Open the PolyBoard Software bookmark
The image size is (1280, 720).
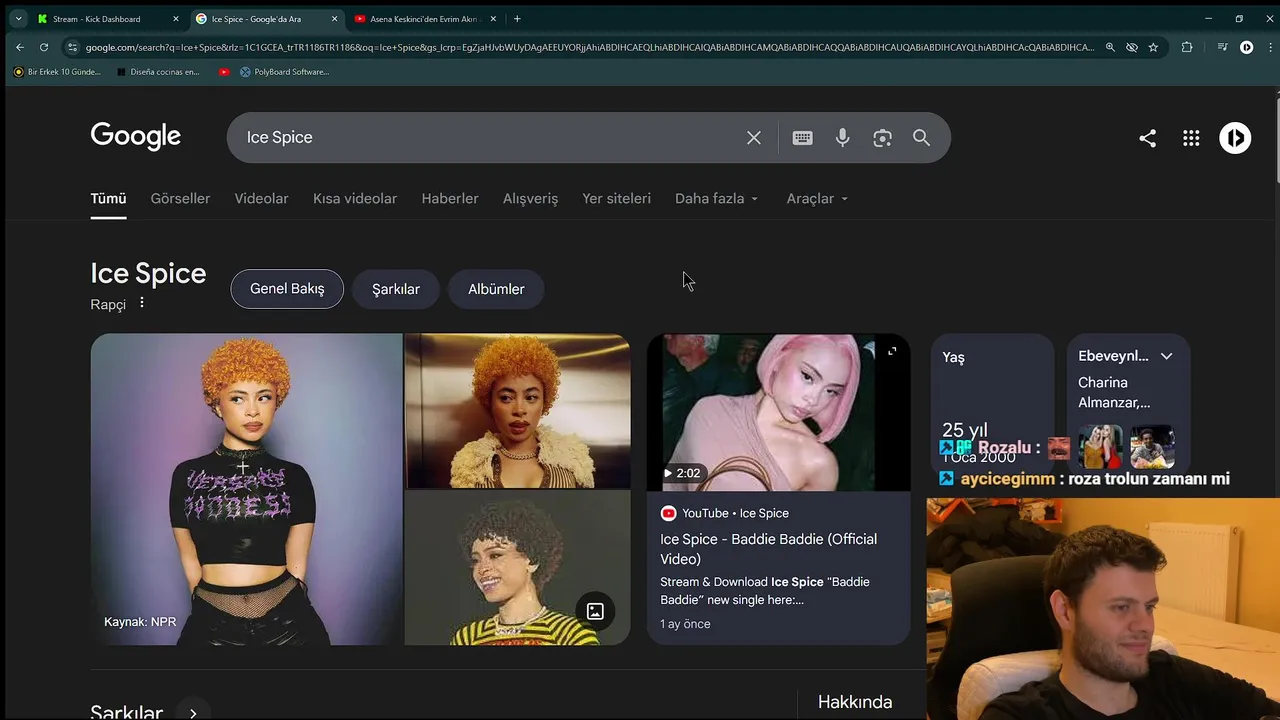pos(285,72)
